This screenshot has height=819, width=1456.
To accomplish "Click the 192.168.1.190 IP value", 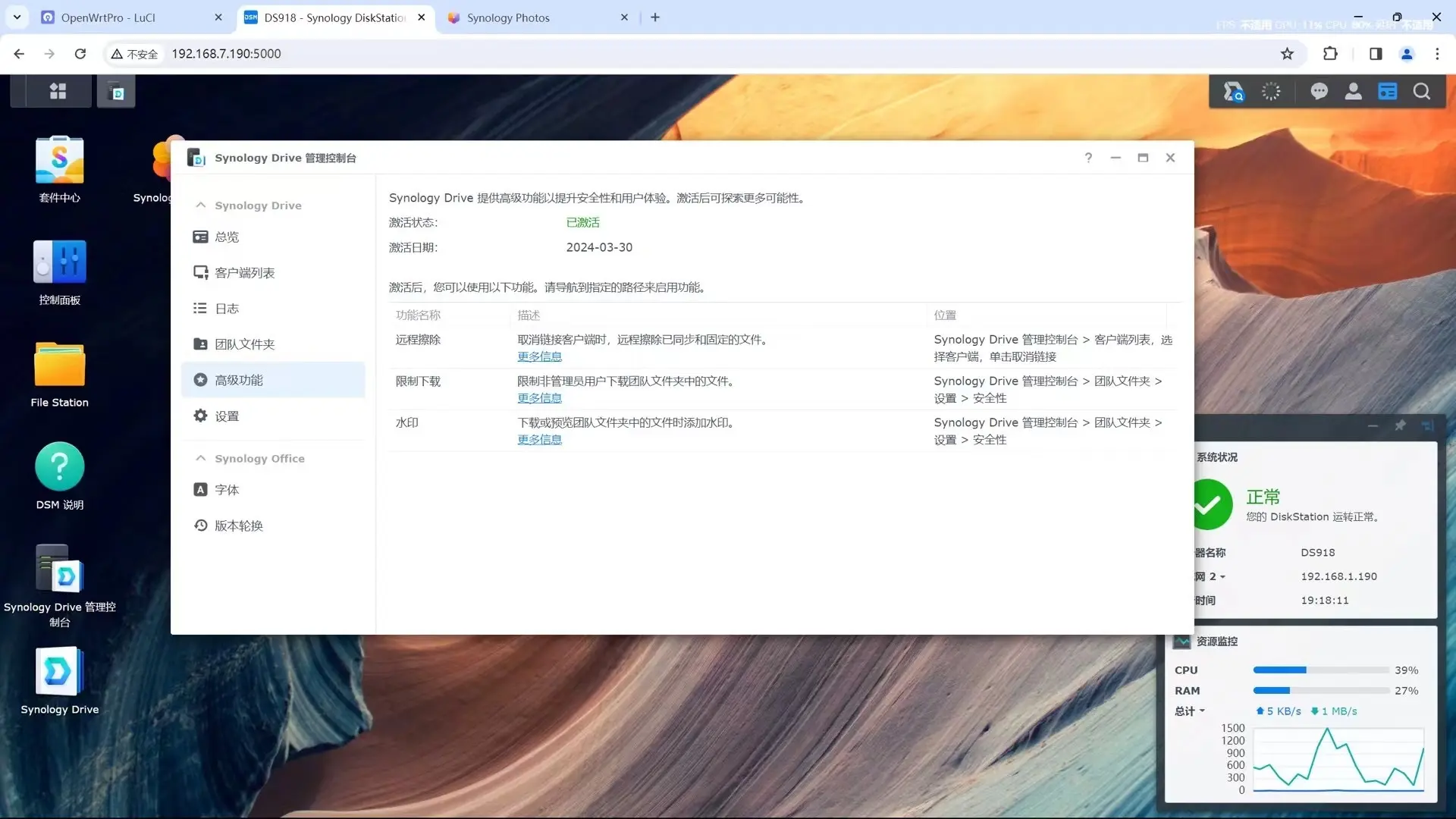I will pyautogui.click(x=1338, y=577).
